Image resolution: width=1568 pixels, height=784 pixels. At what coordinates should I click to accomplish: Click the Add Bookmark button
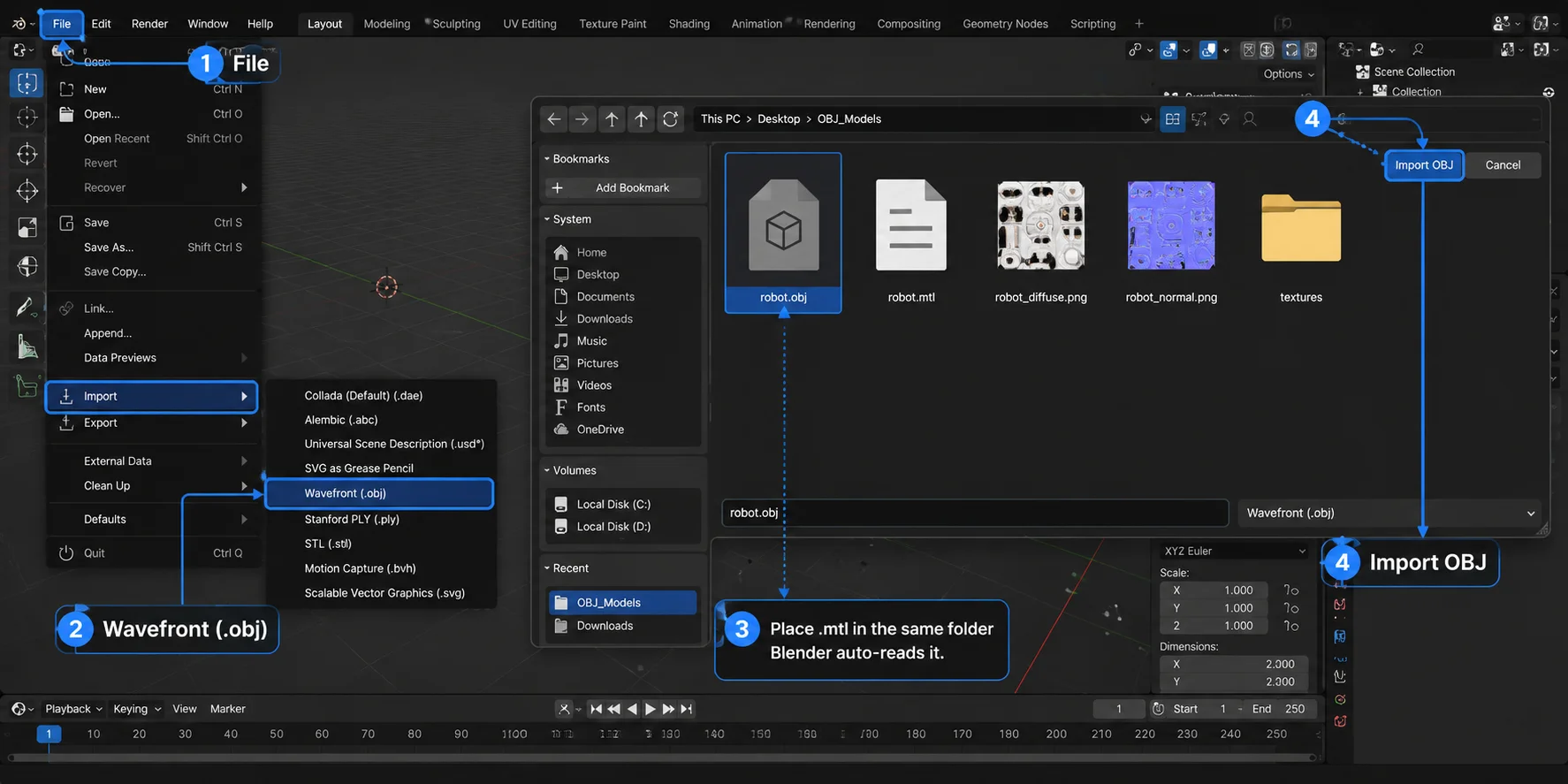click(x=623, y=188)
